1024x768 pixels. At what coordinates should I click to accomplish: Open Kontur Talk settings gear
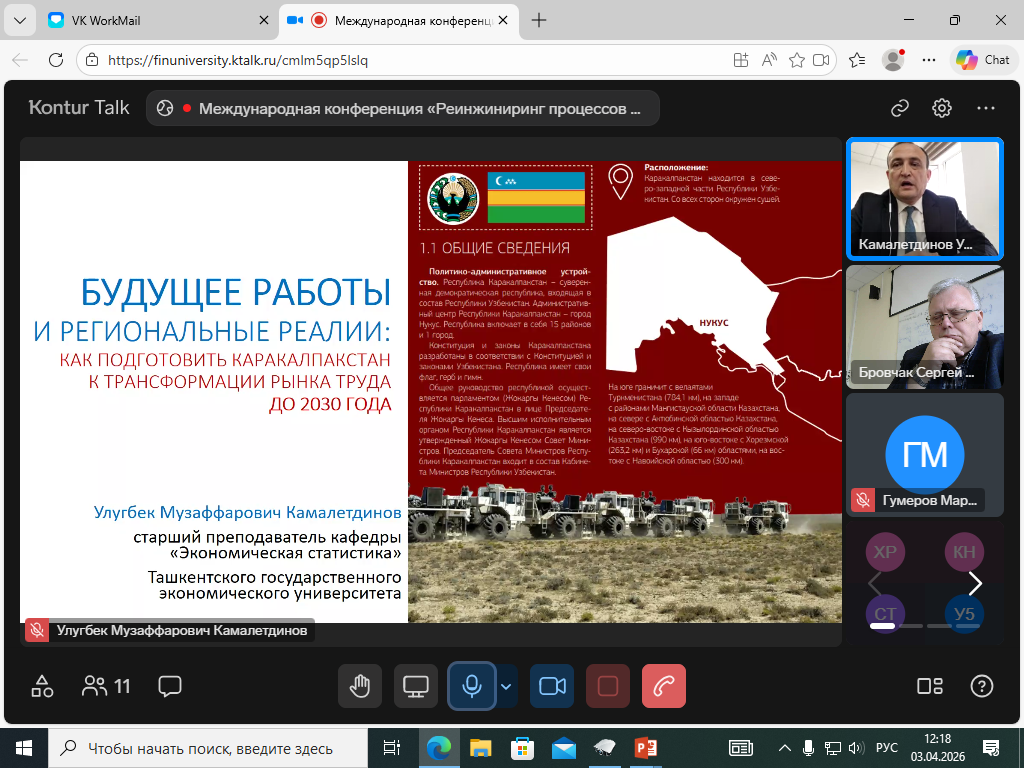[x=942, y=108]
